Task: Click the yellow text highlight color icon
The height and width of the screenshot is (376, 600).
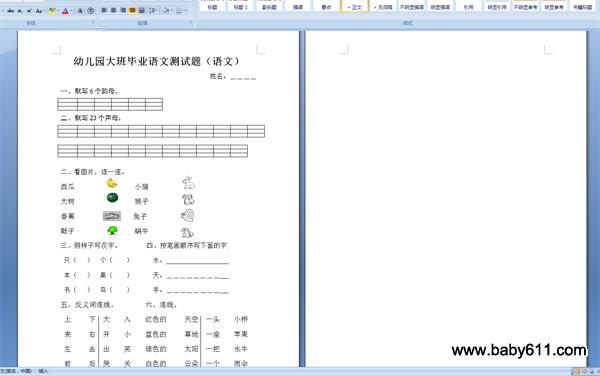Action: coord(52,11)
